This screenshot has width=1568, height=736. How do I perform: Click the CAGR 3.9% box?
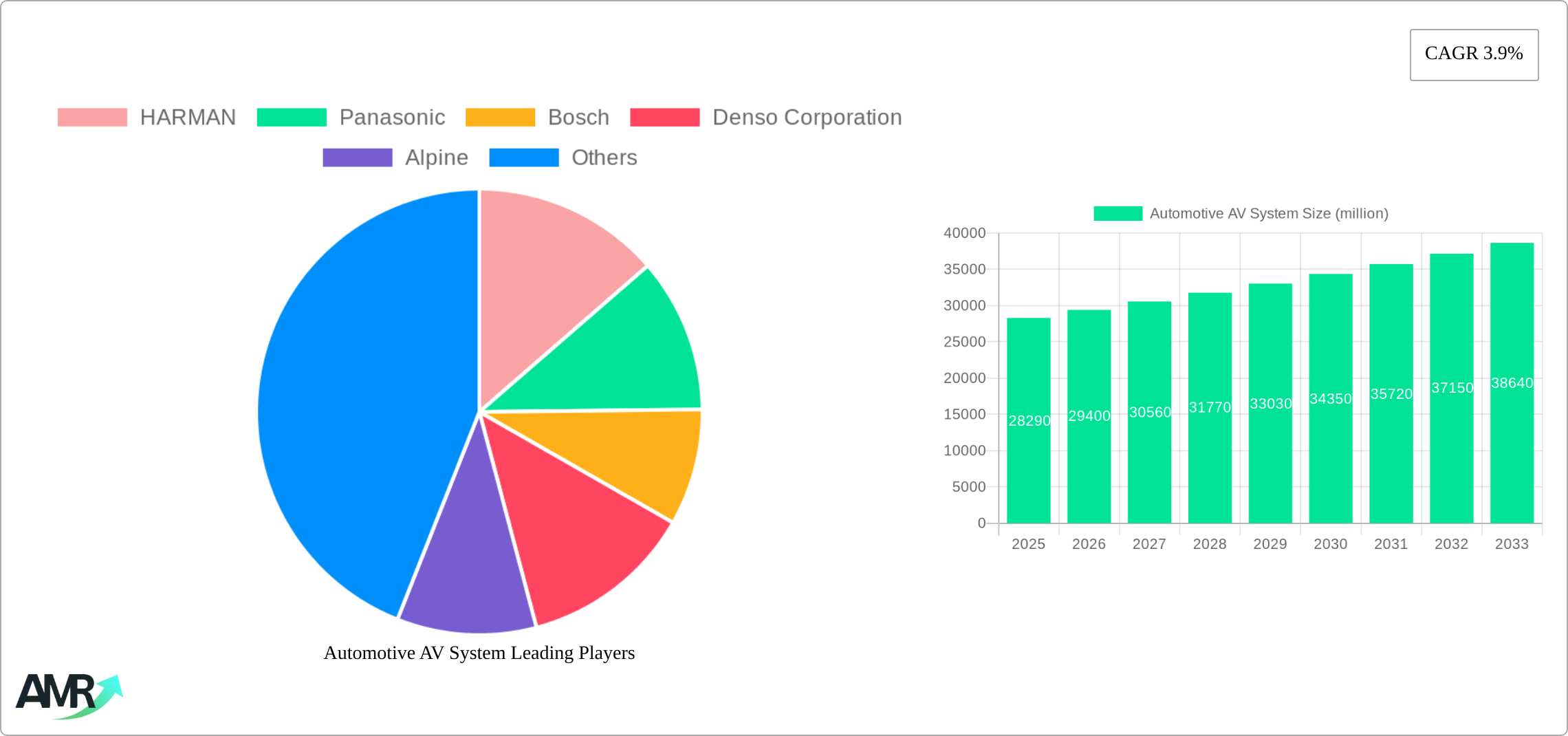coord(1473,54)
